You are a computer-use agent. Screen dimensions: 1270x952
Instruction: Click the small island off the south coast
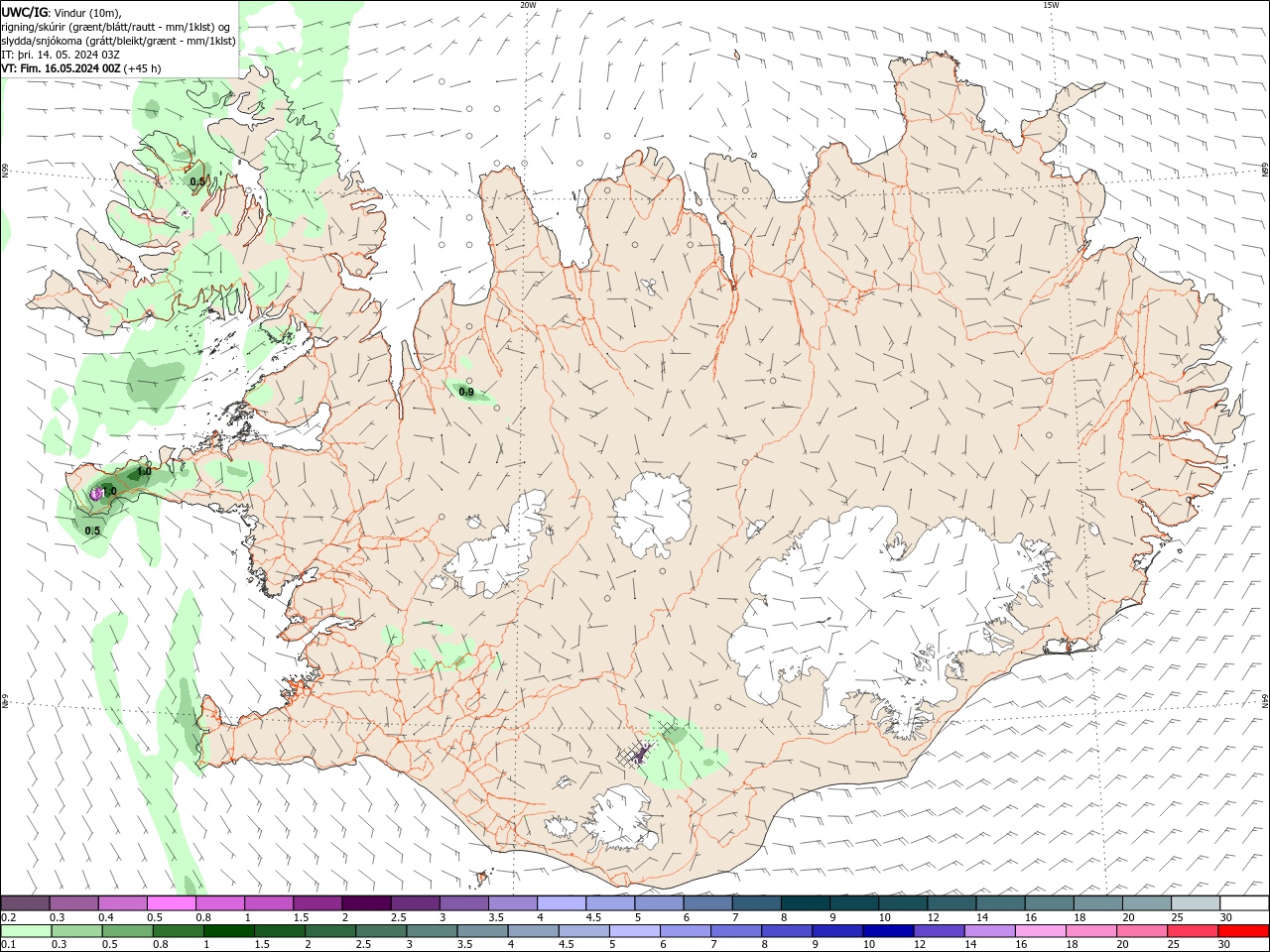[x=484, y=877]
